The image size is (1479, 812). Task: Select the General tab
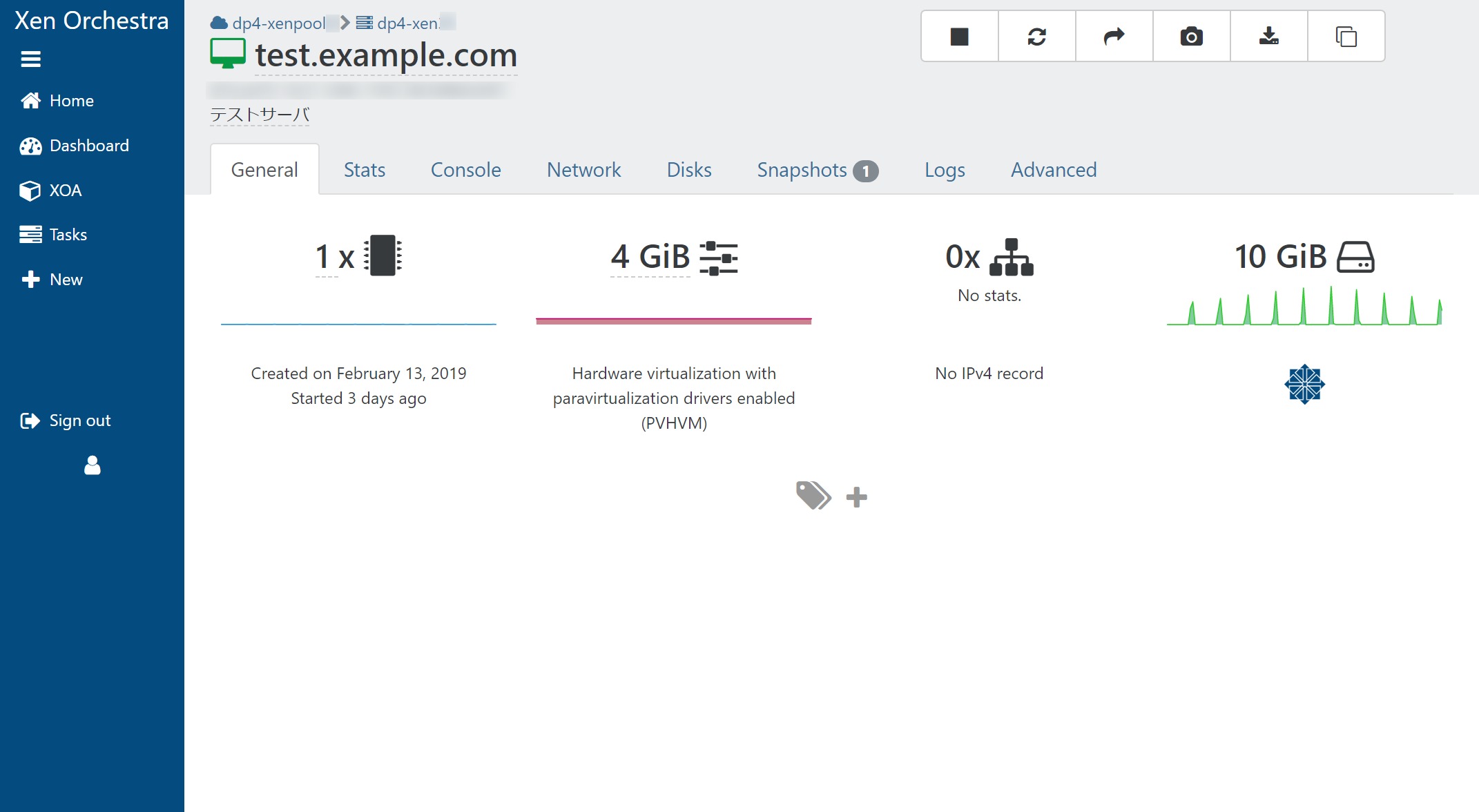click(x=264, y=170)
